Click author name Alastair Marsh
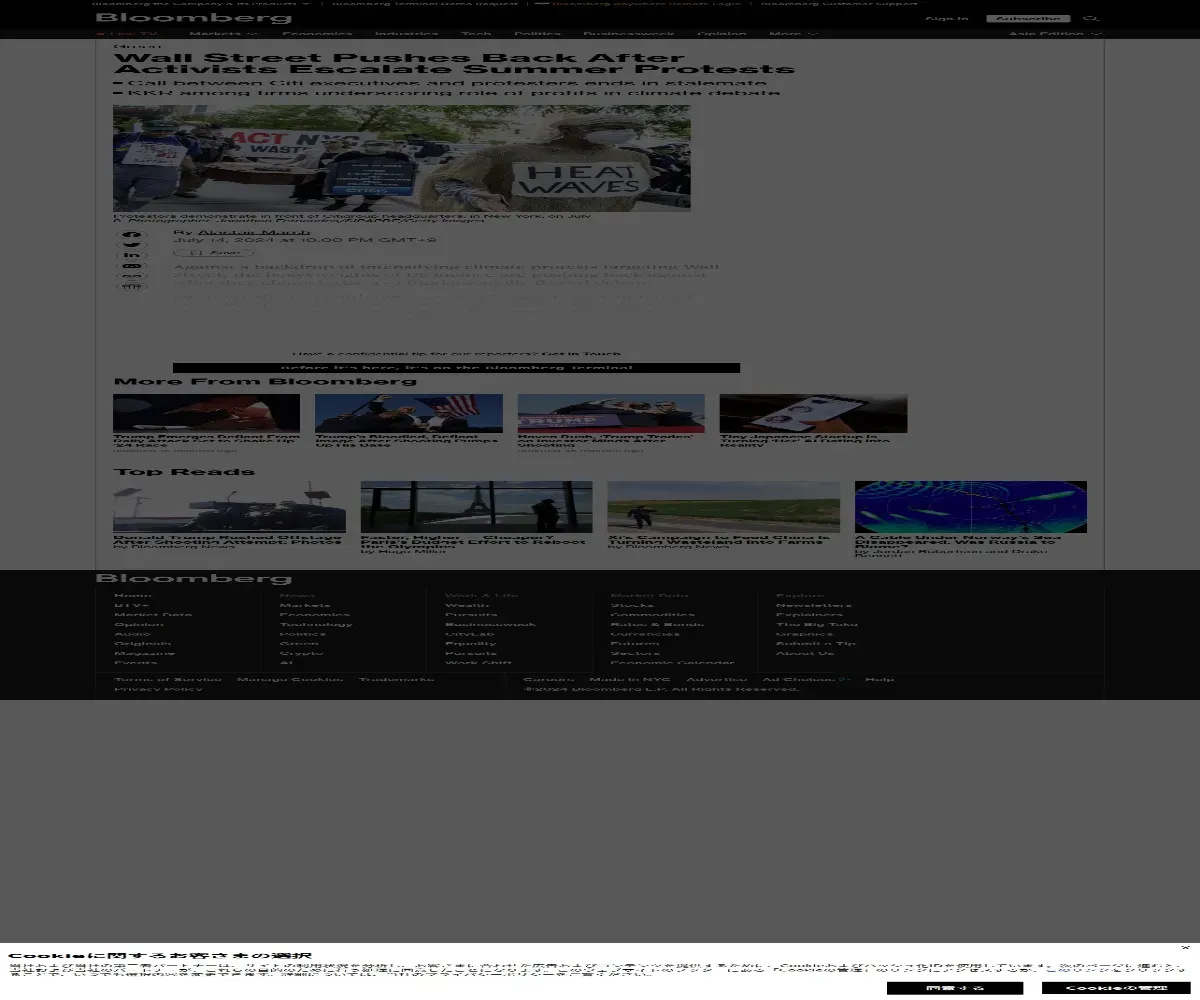The image size is (1200, 1000). pyautogui.click(x=254, y=232)
